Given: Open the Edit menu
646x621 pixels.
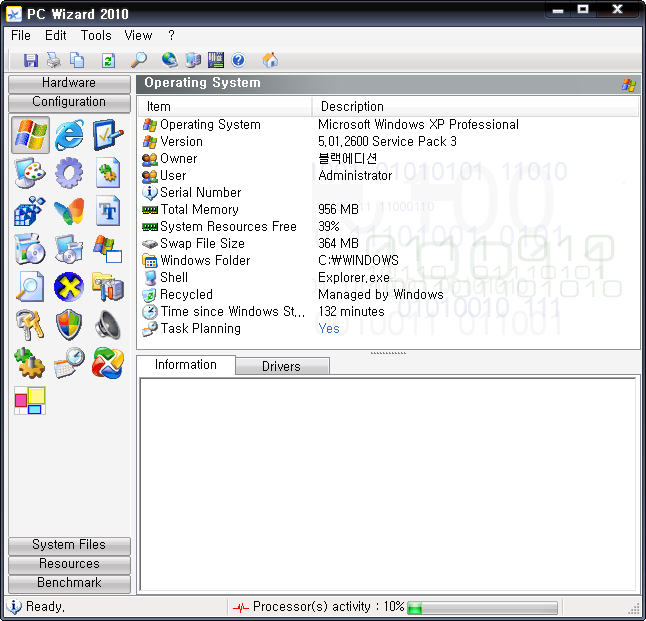Looking at the screenshot, I should pos(56,35).
